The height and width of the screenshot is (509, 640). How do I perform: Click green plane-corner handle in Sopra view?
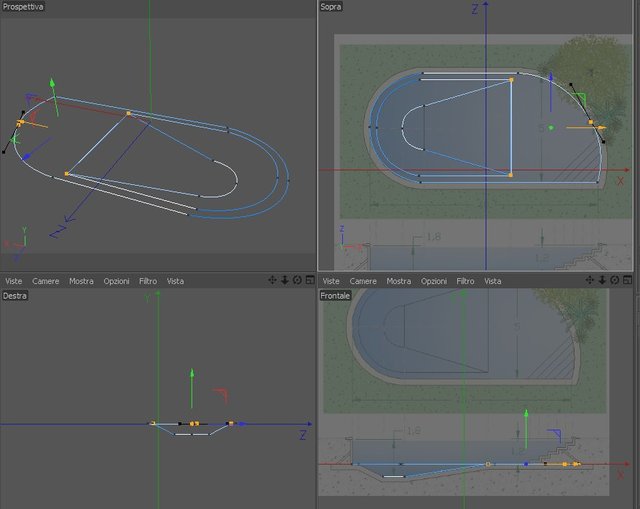click(x=580, y=98)
